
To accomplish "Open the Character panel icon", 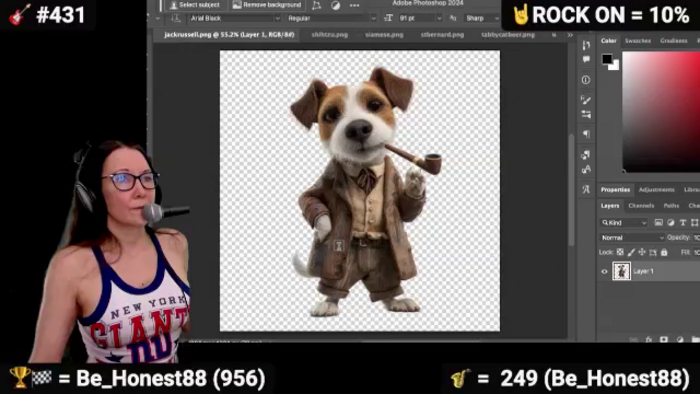I will (x=586, y=170).
